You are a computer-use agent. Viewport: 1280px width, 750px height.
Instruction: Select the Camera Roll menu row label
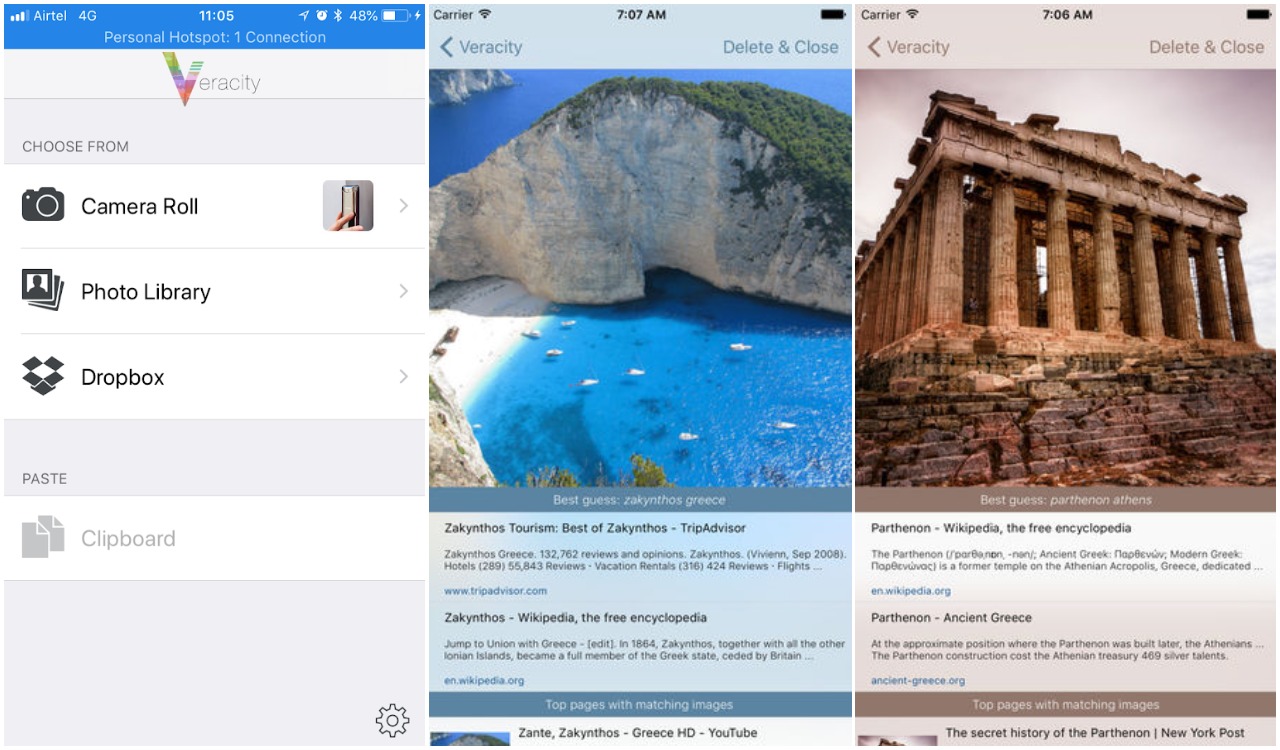[x=140, y=207]
